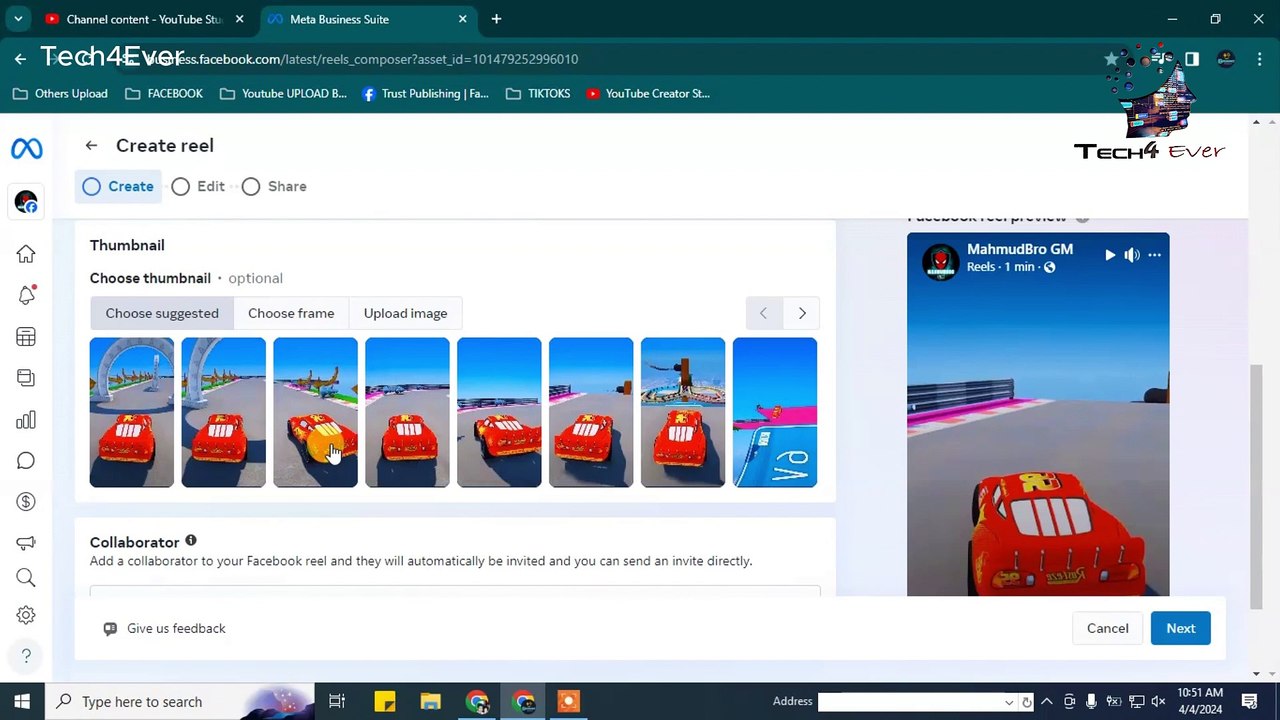This screenshot has height=720, width=1280.
Task: Open the TIKTOKS bookmark folder
Action: 538,93
